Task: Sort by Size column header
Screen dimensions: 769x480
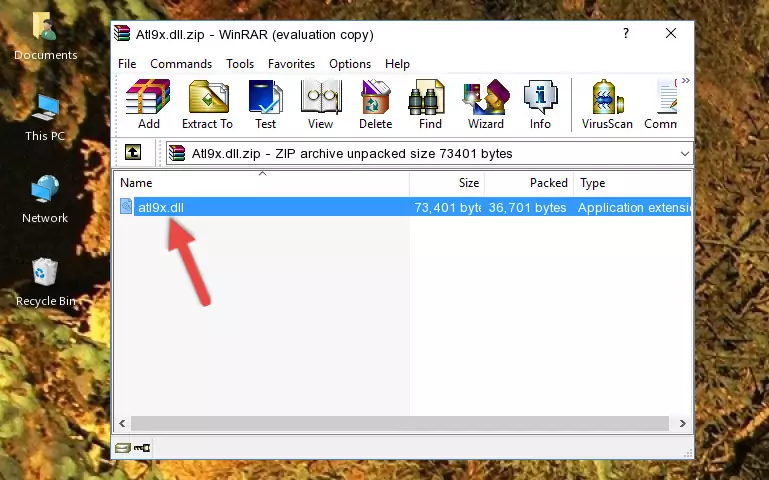Action: 447,183
